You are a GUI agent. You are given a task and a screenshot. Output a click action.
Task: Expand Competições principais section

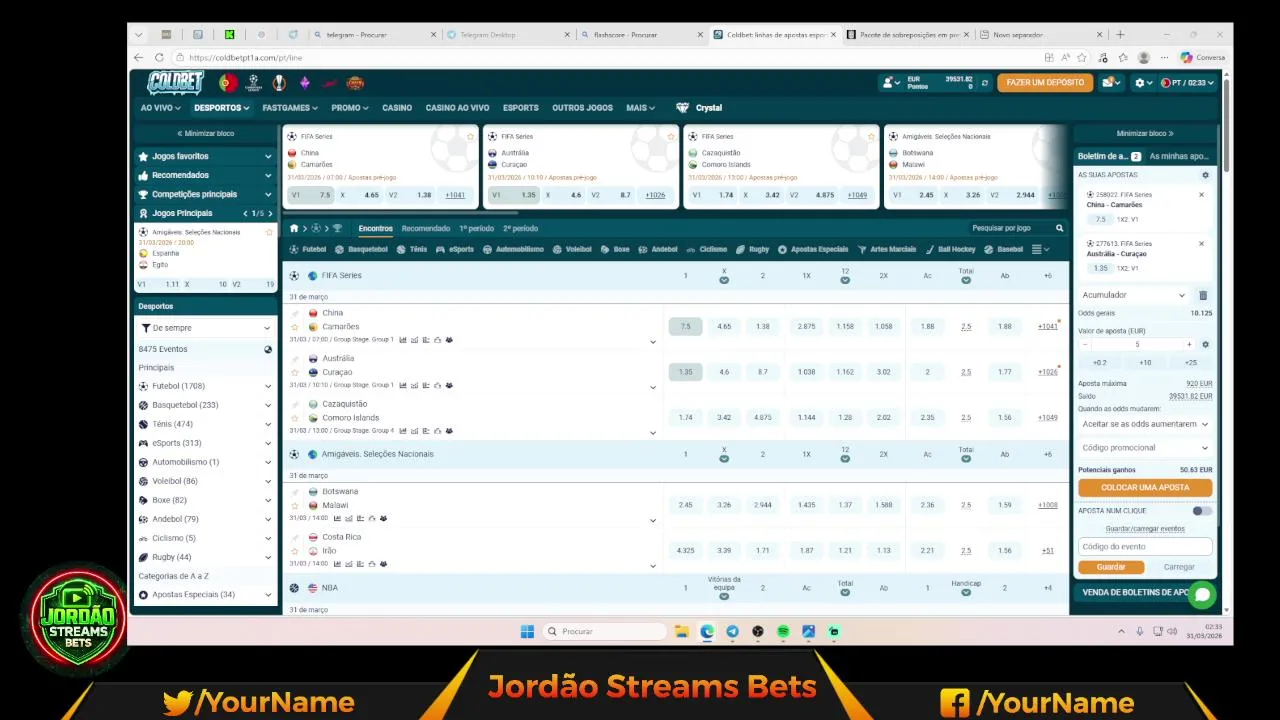[x=206, y=194]
